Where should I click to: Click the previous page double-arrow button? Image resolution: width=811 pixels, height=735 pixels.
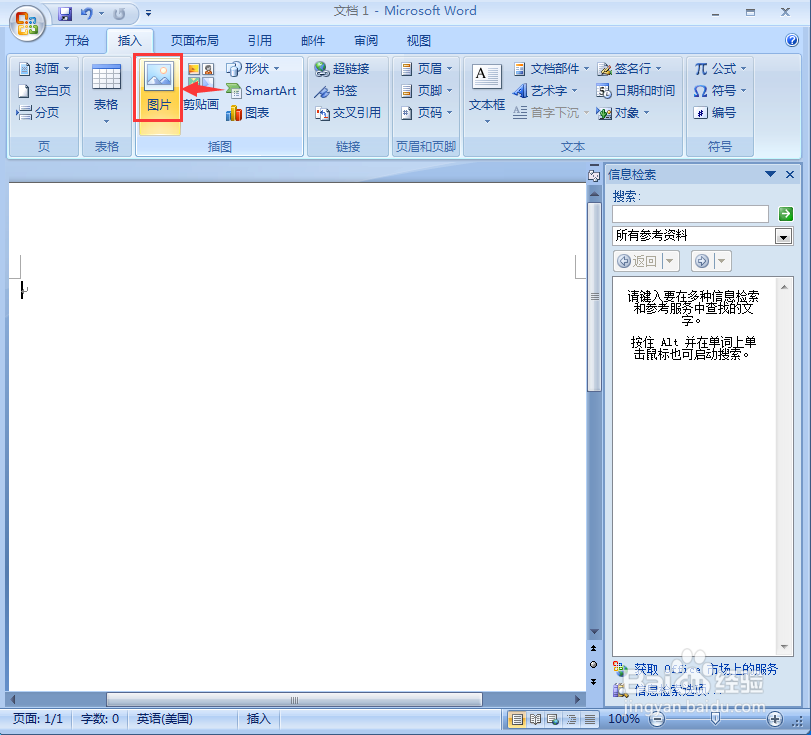tap(593, 648)
